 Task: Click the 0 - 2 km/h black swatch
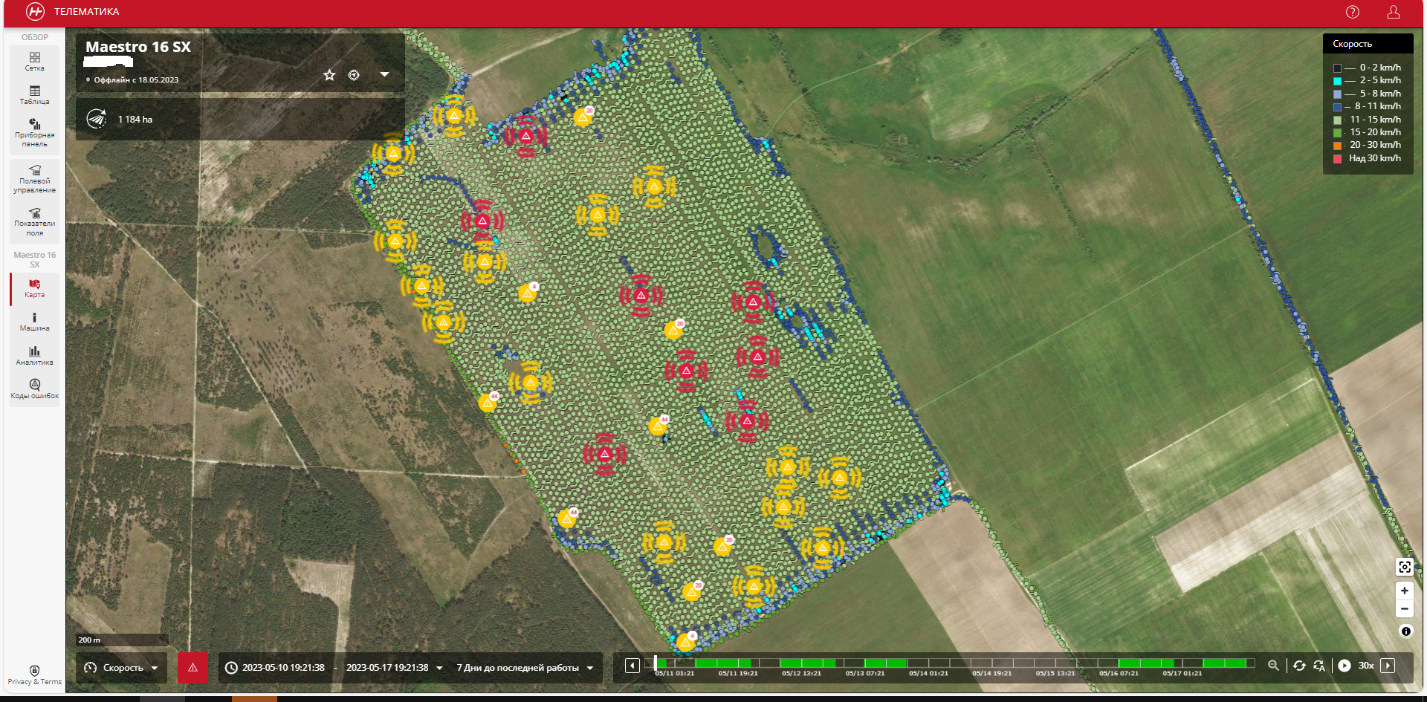pos(1337,67)
